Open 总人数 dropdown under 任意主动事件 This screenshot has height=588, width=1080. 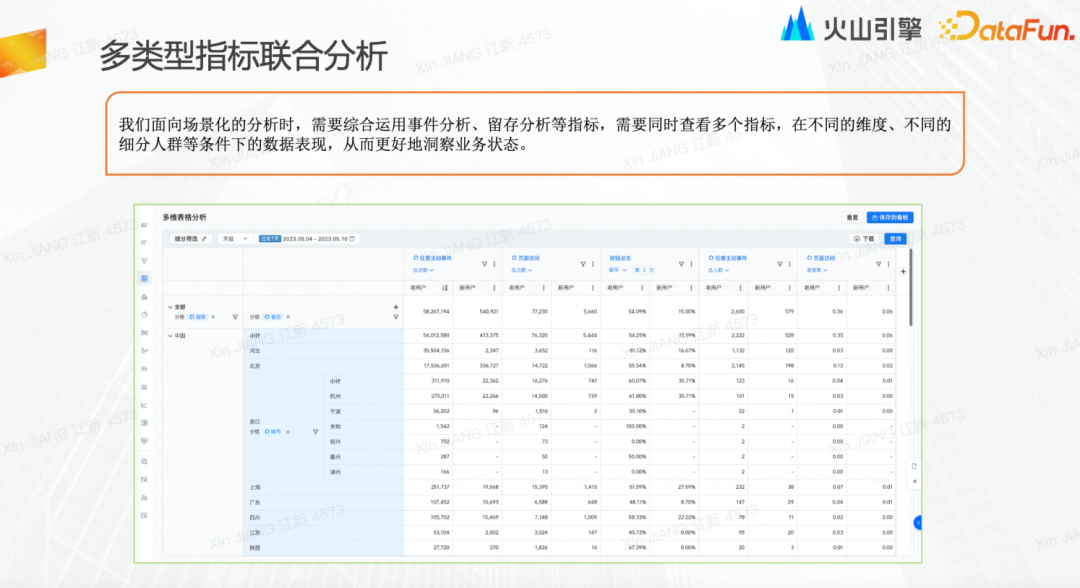coord(718,271)
